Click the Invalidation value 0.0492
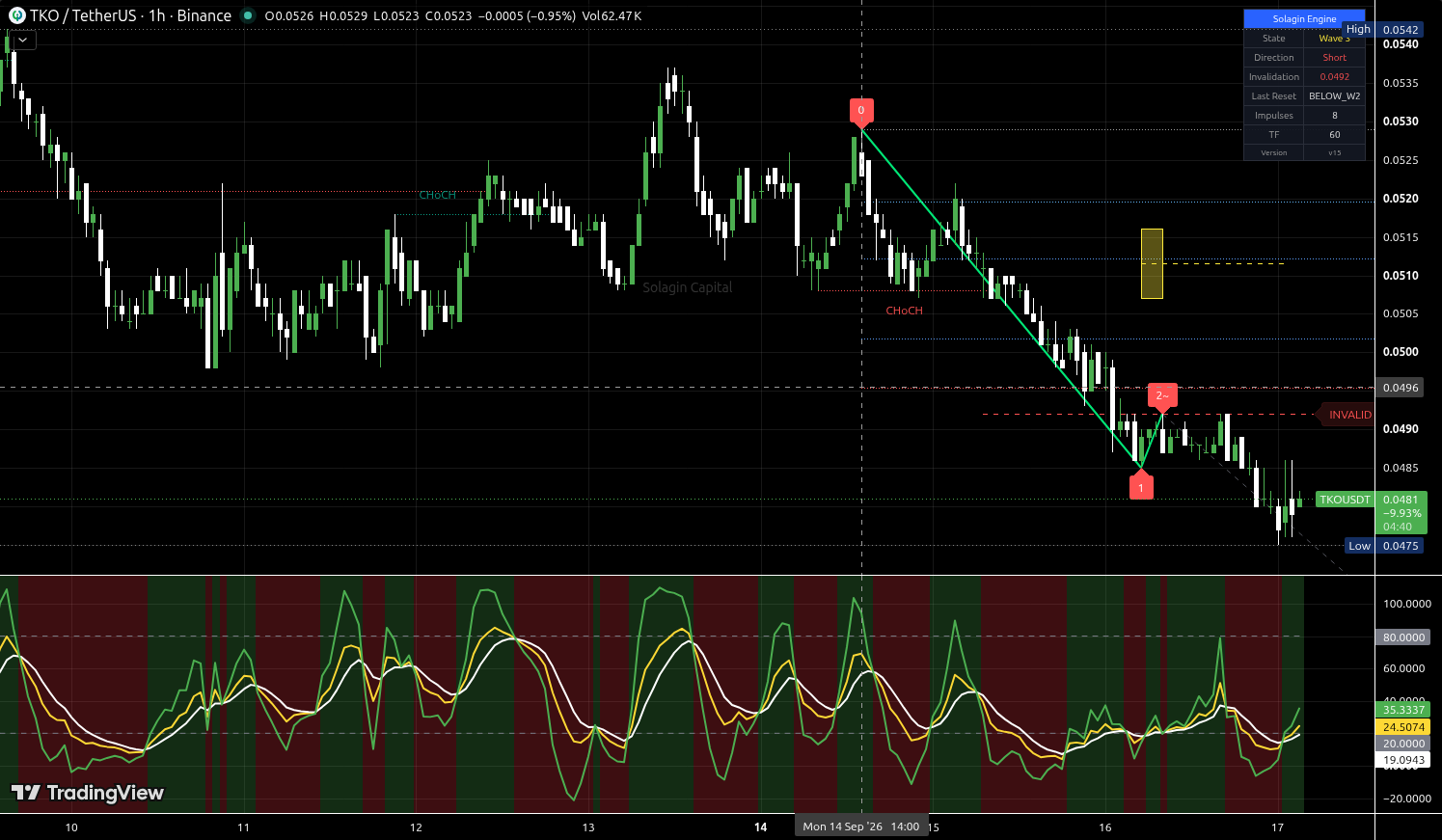1442x840 pixels. 1334,77
